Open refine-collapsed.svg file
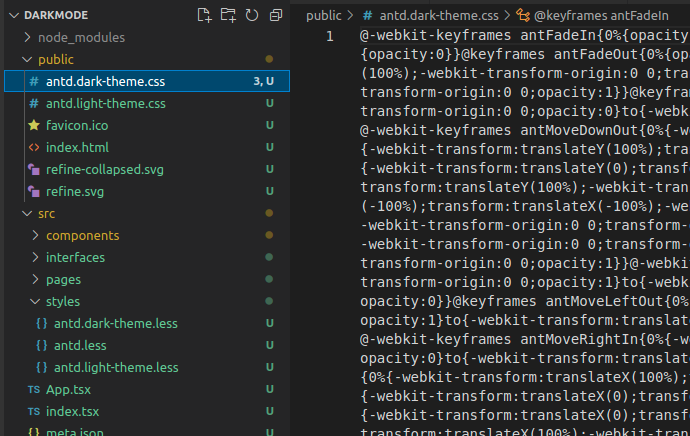The image size is (690, 436). tap(147, 169)
